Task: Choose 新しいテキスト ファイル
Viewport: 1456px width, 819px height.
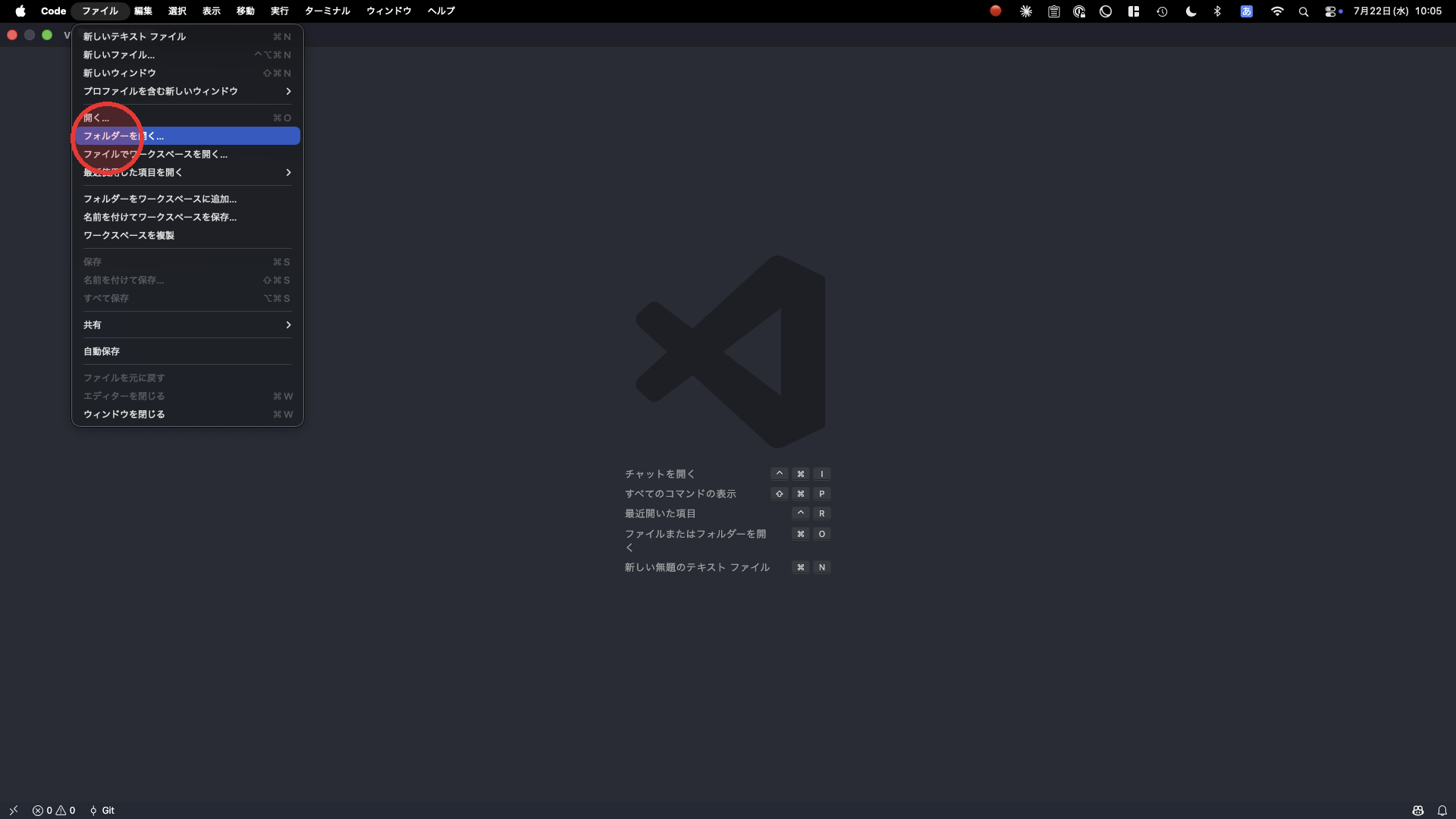Action: (187, 36)
